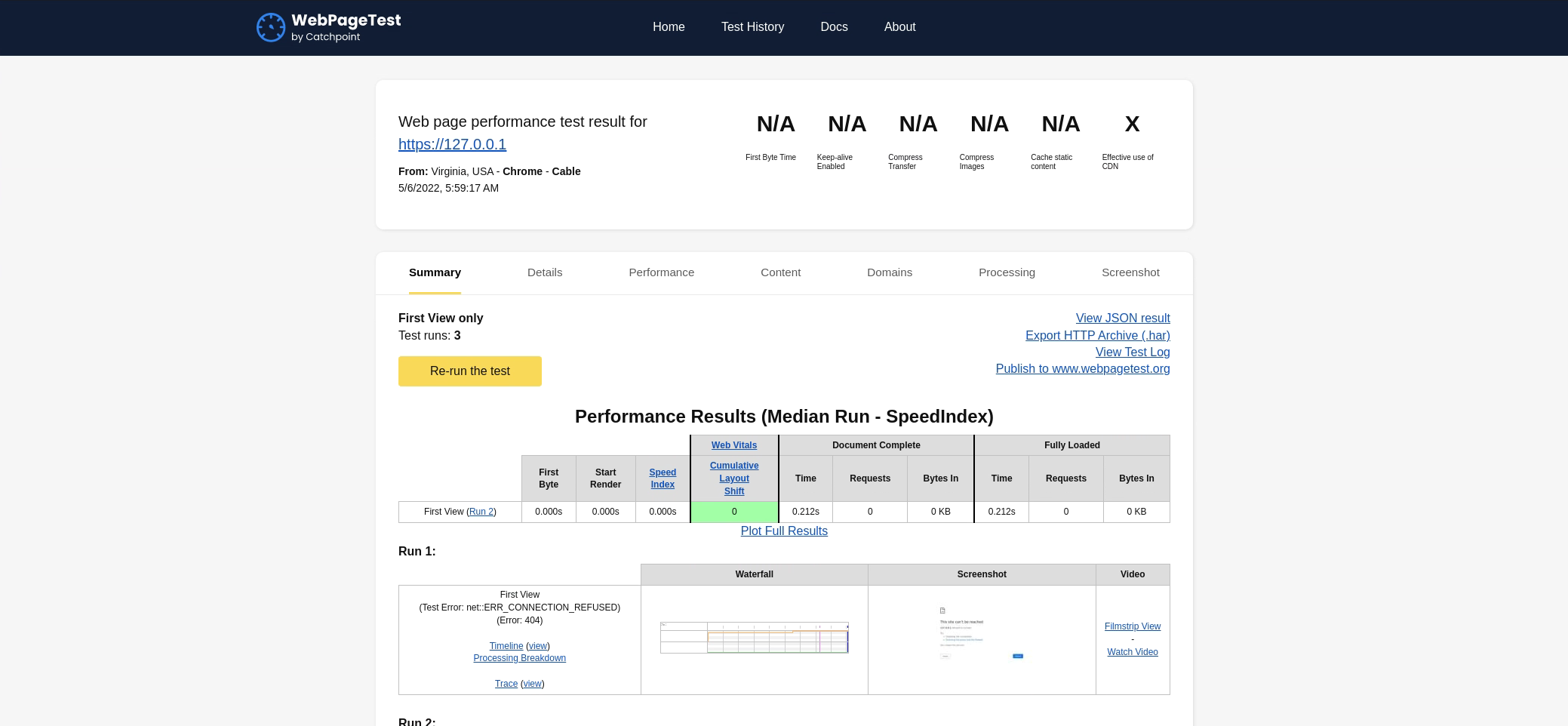1568x726 pixels.
Task: Select the Summary tab
Action: tap(435, 272)
